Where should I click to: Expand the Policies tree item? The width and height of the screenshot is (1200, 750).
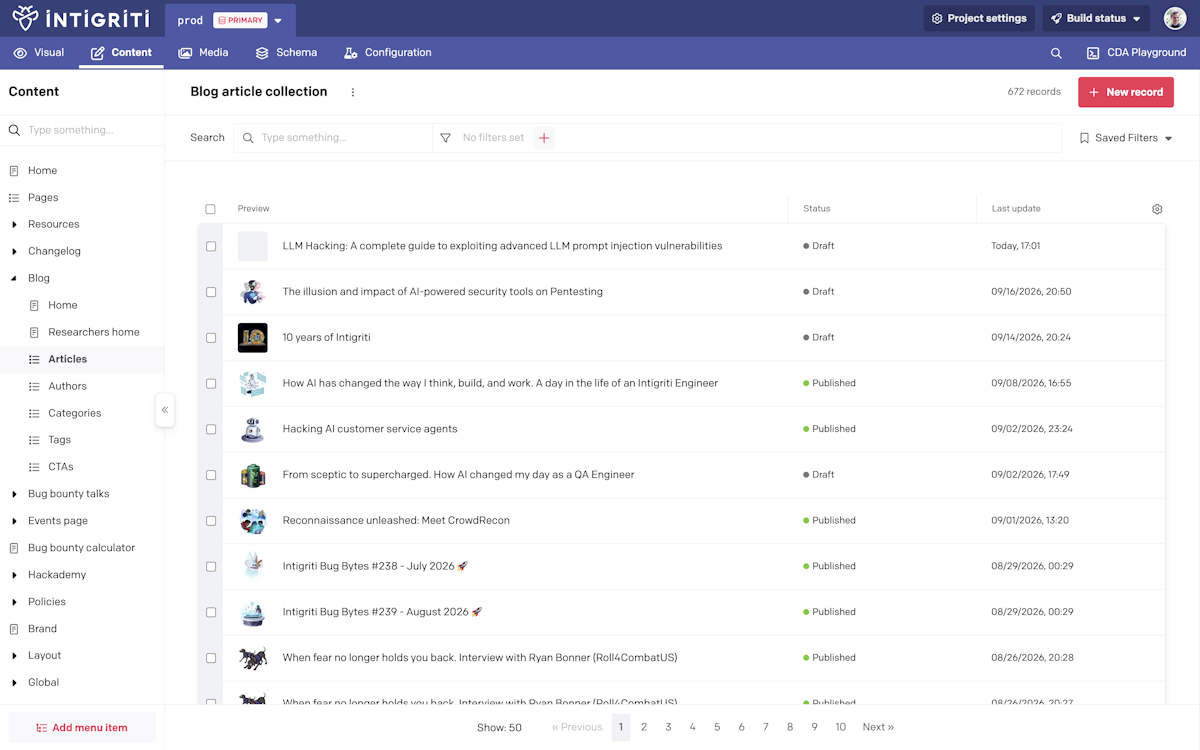(14, 602)
